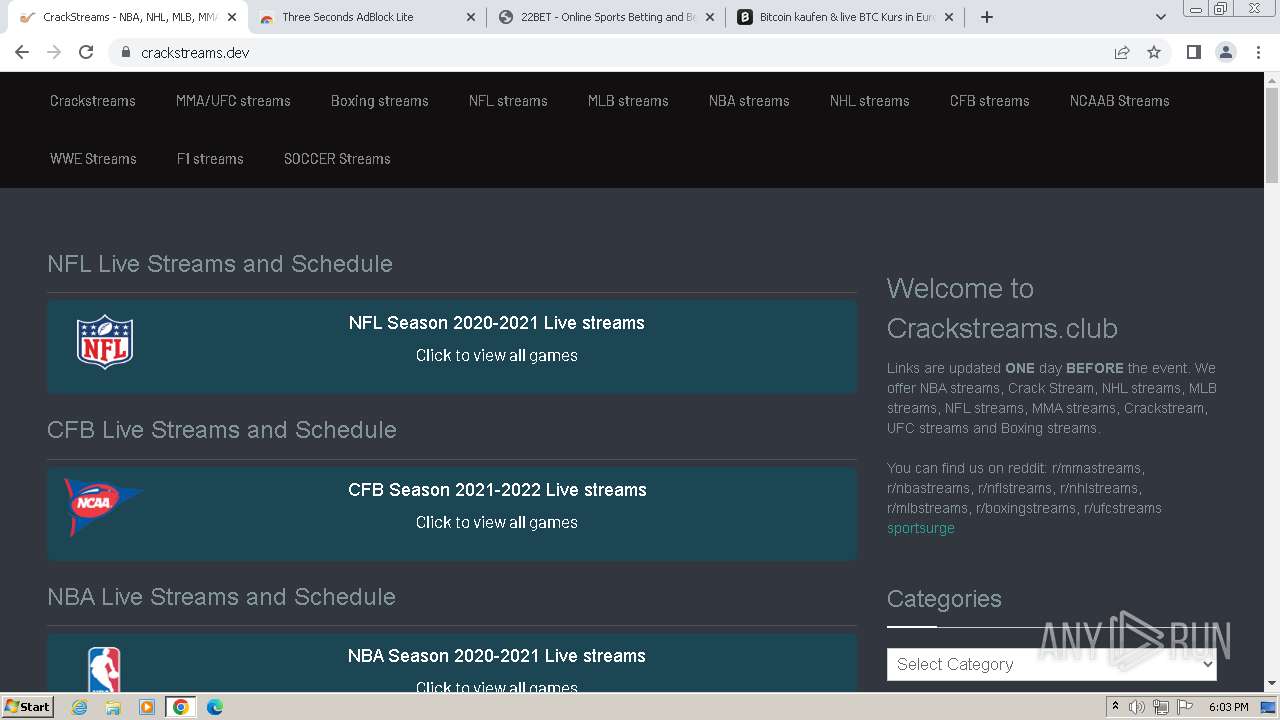This screenshot has width=1280, height=720.
Task: Open media player taskbar icon
Action: click(x=147, y=707)
